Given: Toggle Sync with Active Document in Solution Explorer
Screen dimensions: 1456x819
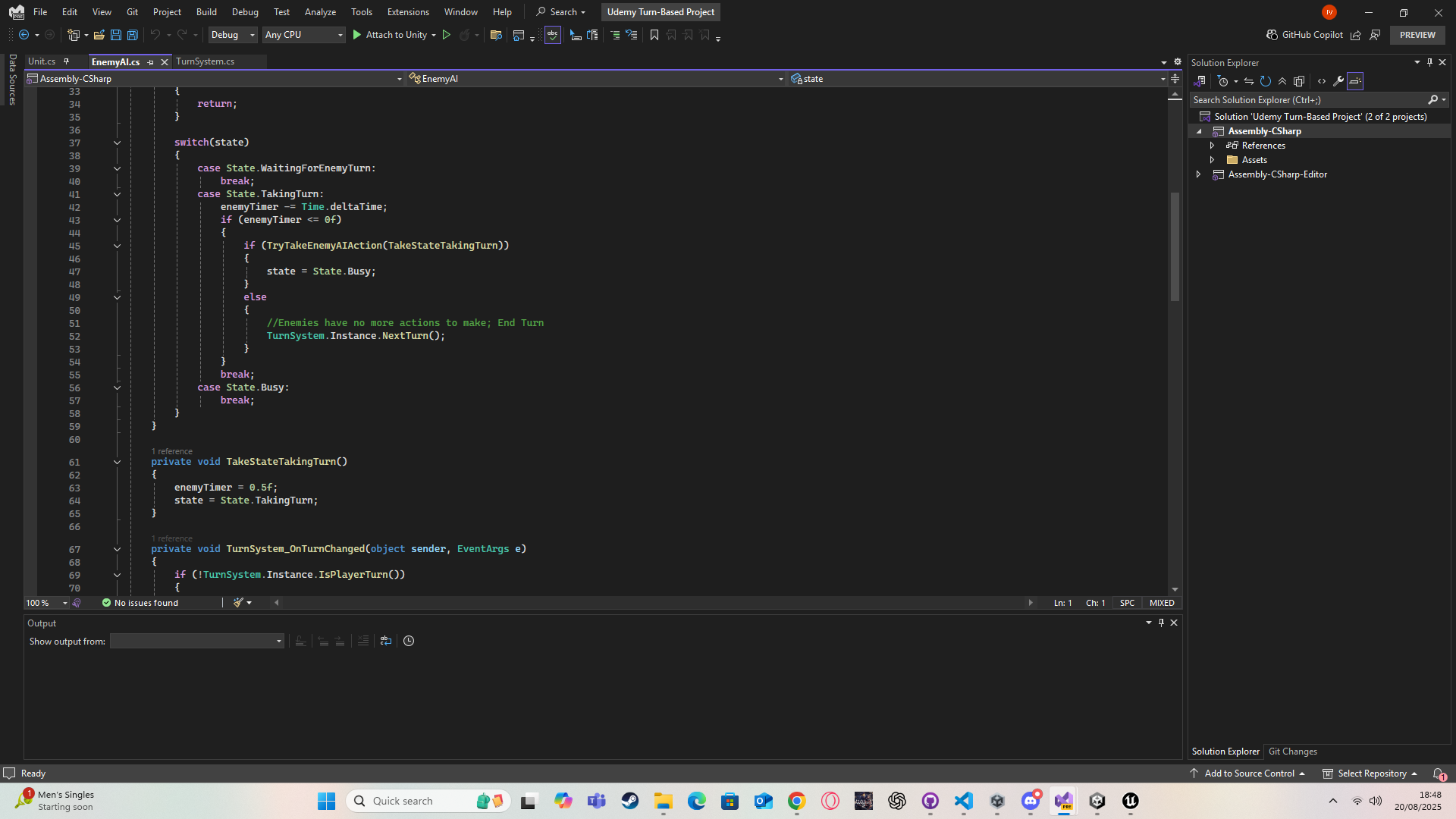Looking at the screenshot, I should click(1249, 81).
